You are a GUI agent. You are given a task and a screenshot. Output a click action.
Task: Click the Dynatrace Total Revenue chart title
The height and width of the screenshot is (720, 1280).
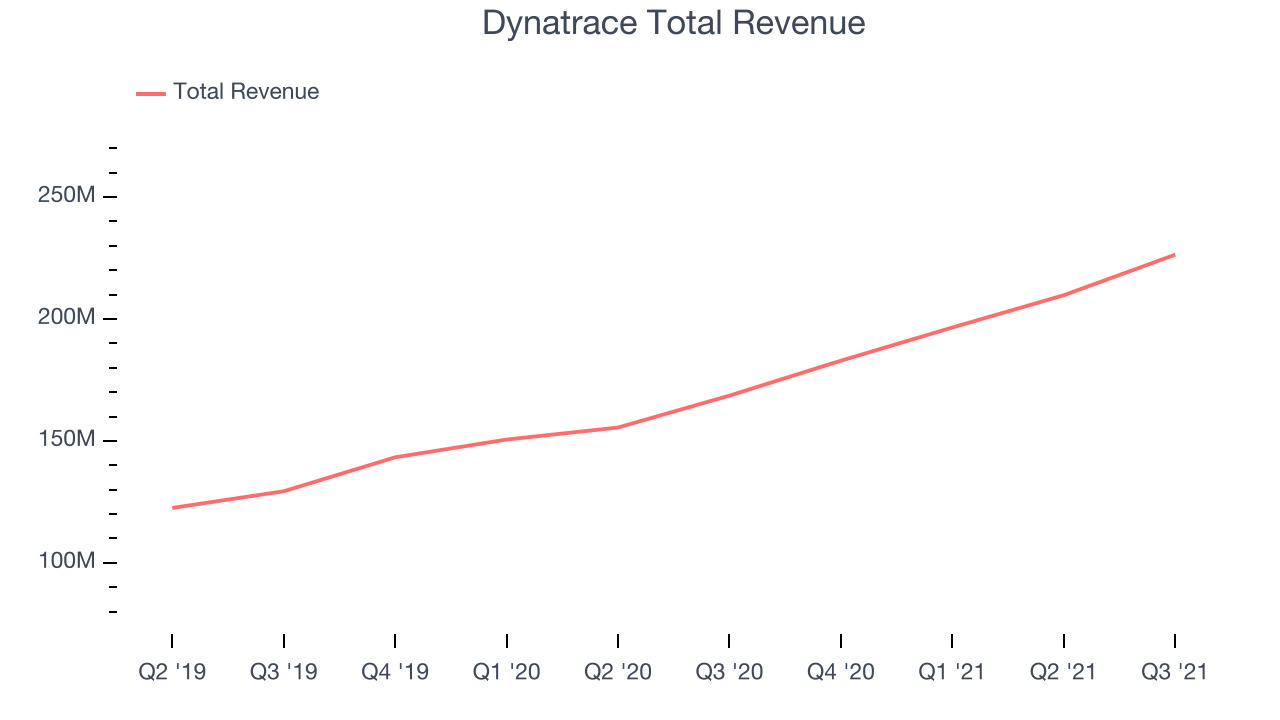[674, 23]
